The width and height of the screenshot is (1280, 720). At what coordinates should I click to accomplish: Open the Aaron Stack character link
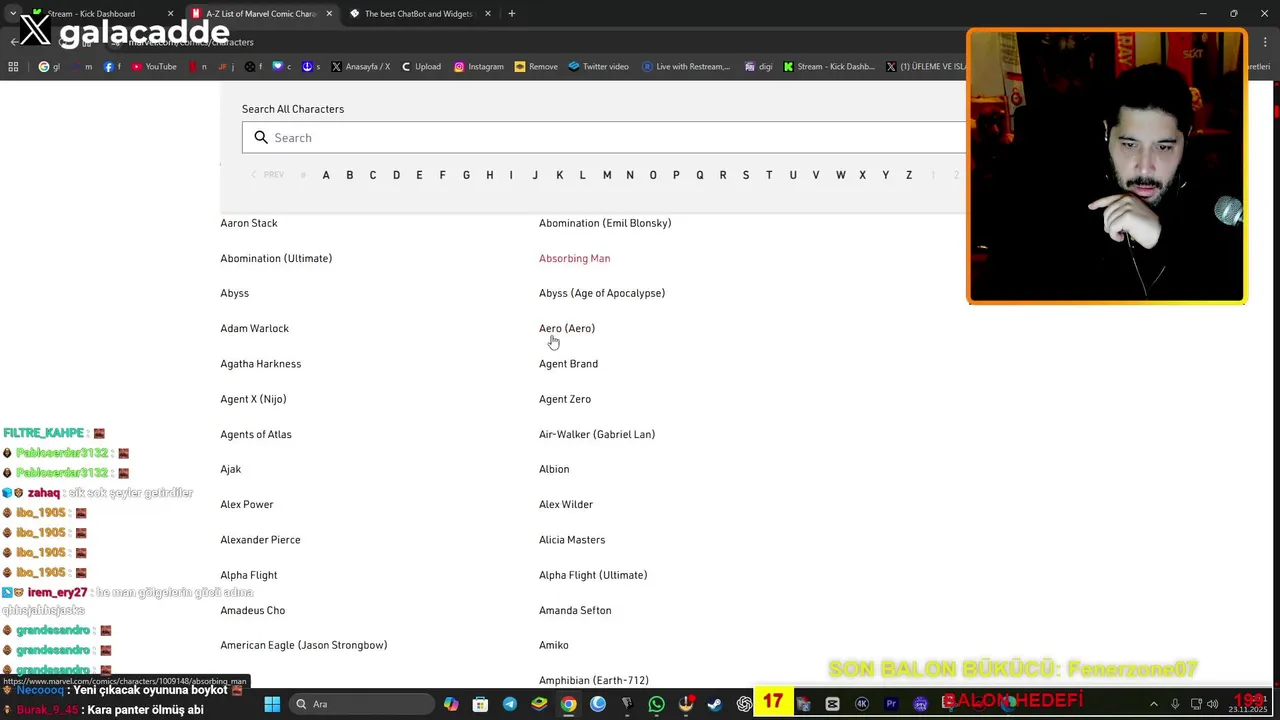(249, 223)
